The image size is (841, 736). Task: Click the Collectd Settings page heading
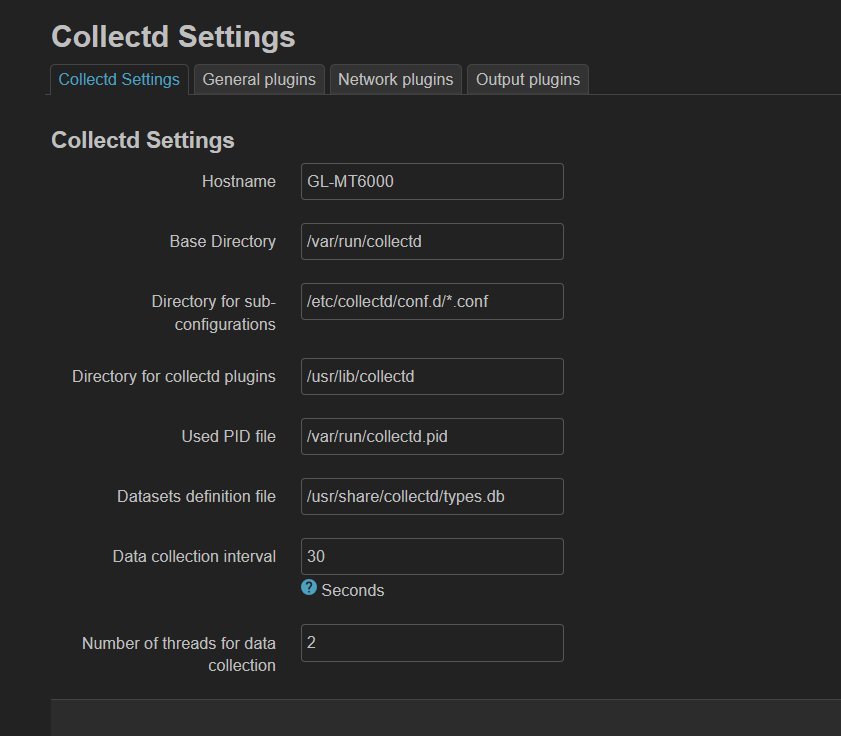[x=173, y=37]
